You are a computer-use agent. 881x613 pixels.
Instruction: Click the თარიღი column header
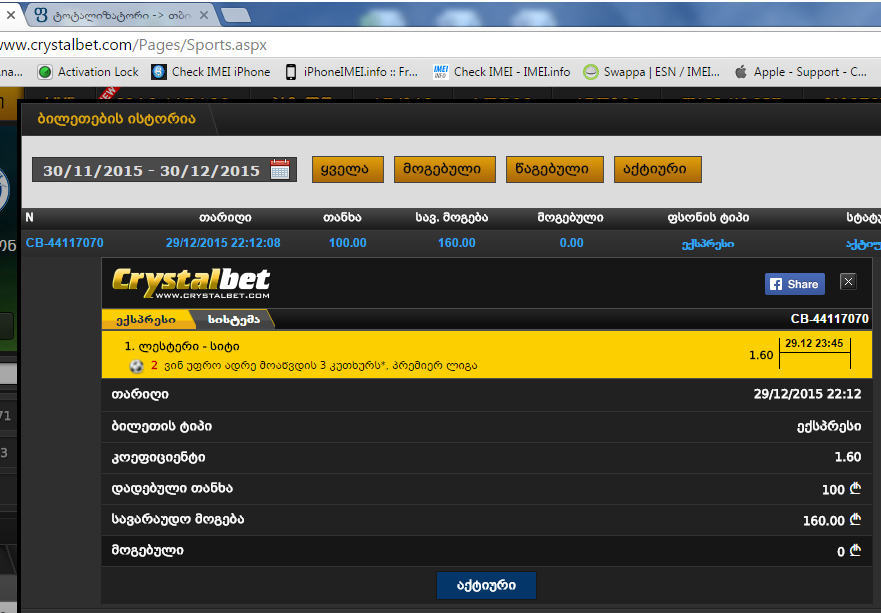225,217
